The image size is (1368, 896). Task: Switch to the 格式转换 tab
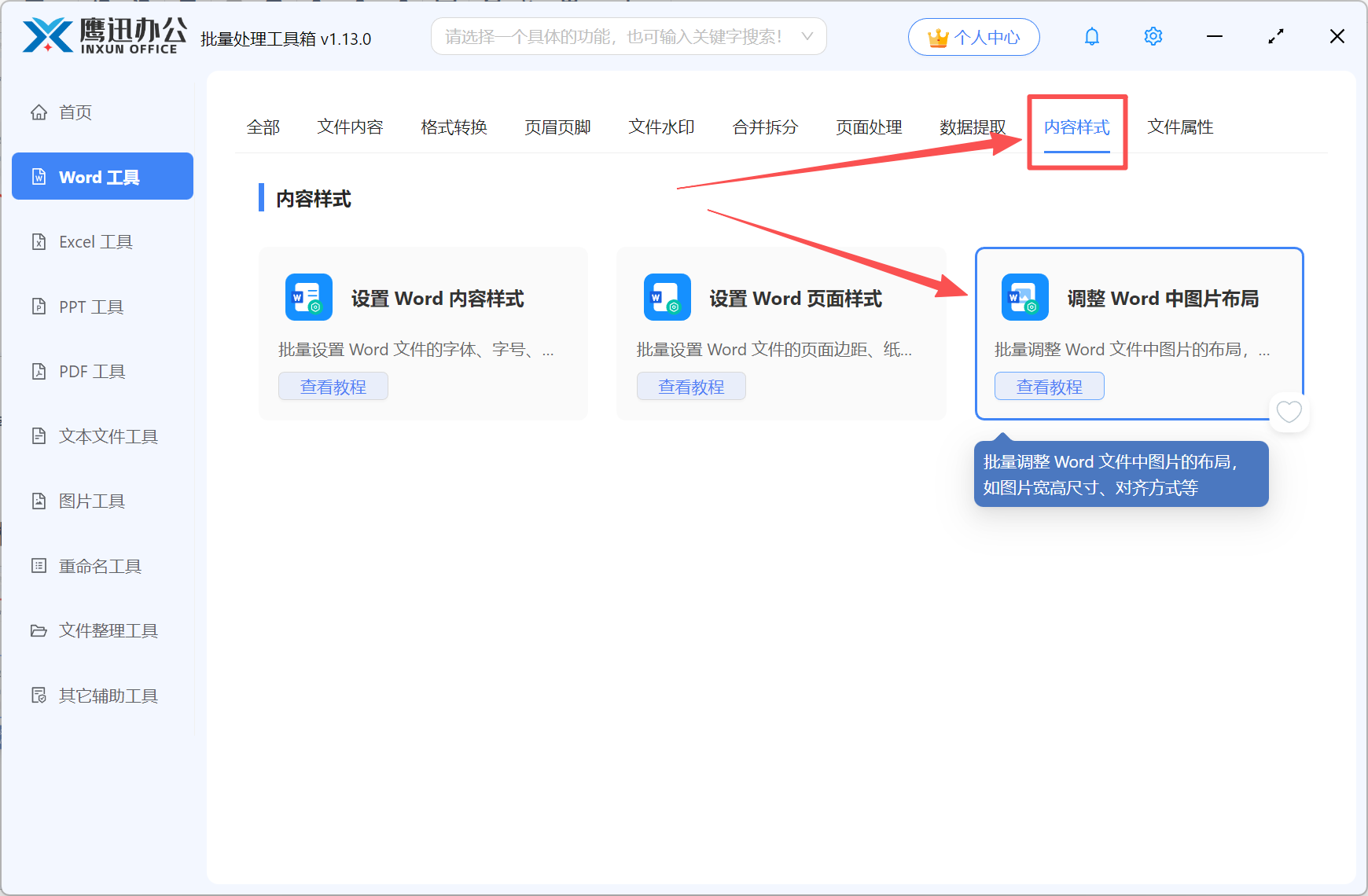[x=454, y=127]
